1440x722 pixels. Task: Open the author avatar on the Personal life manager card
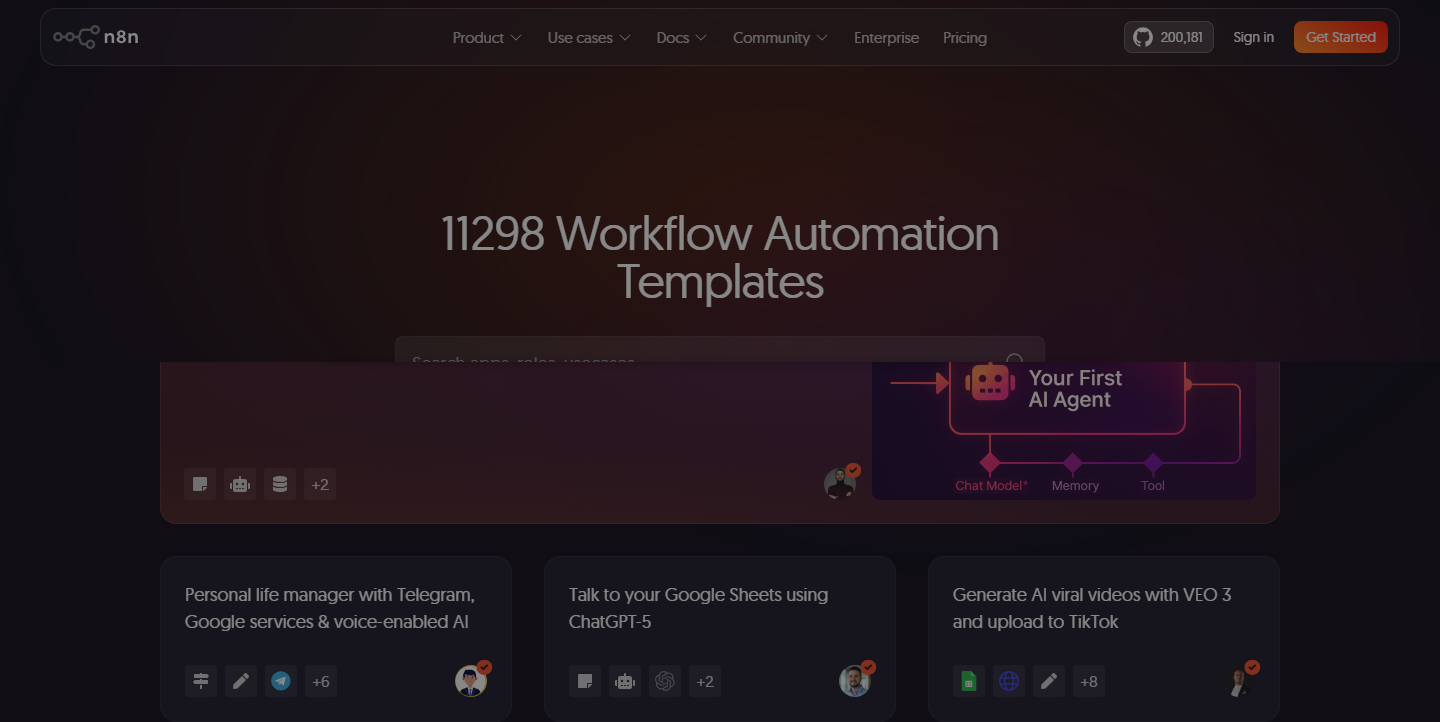(471, 680)
